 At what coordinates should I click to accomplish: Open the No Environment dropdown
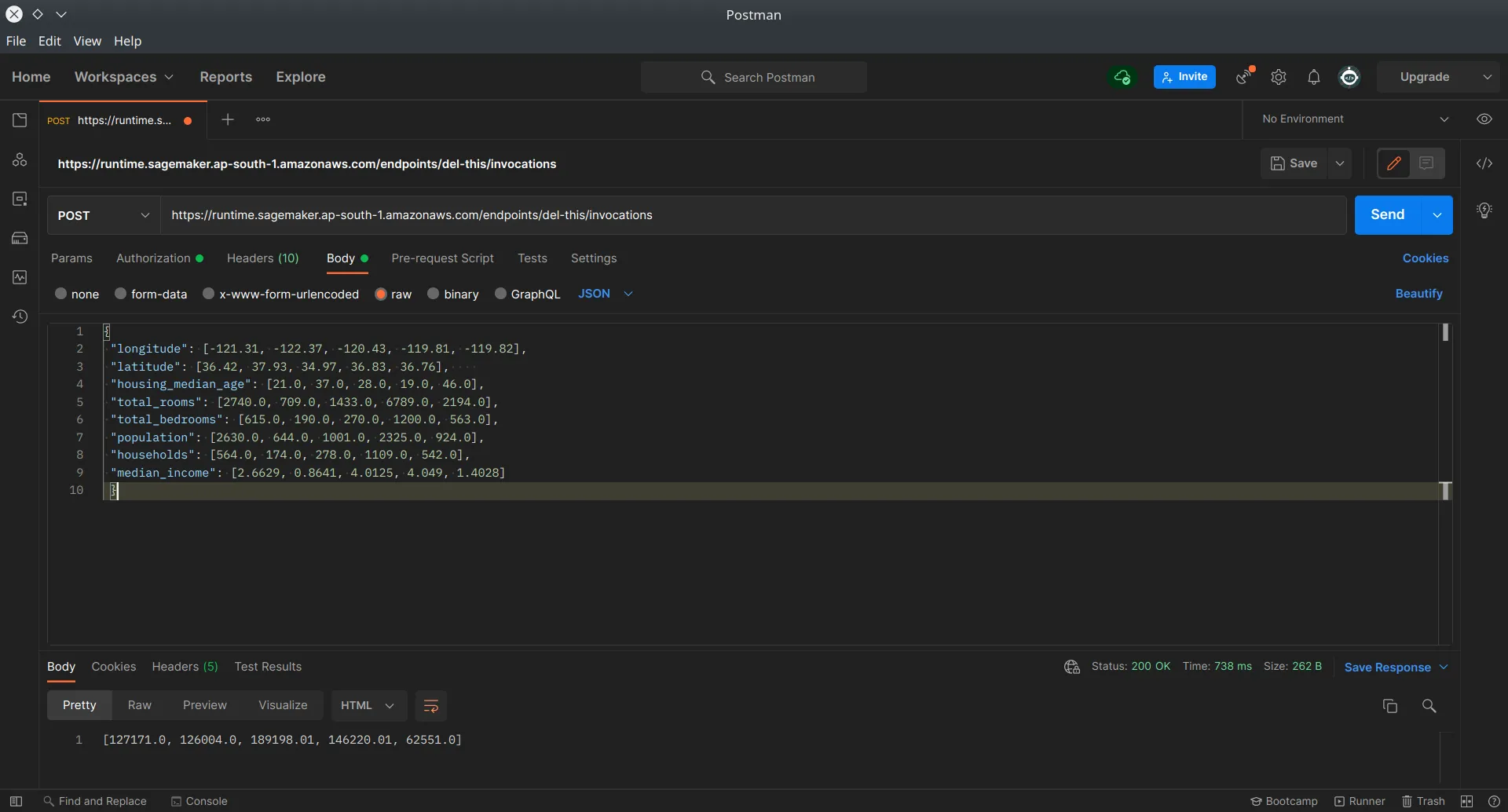click(x=1356, y=119)
